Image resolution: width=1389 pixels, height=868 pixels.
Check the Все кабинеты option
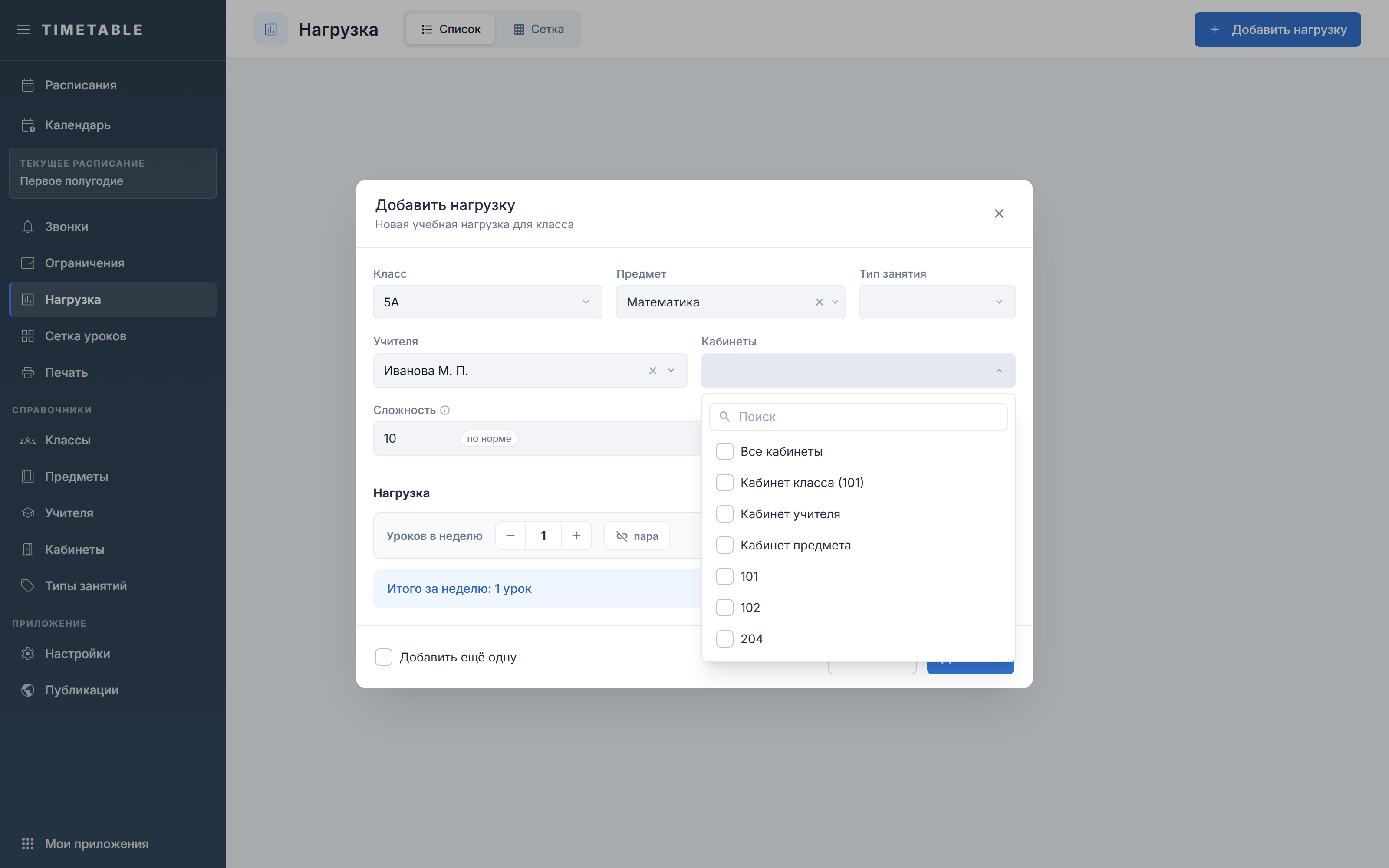tap(724, 451)
